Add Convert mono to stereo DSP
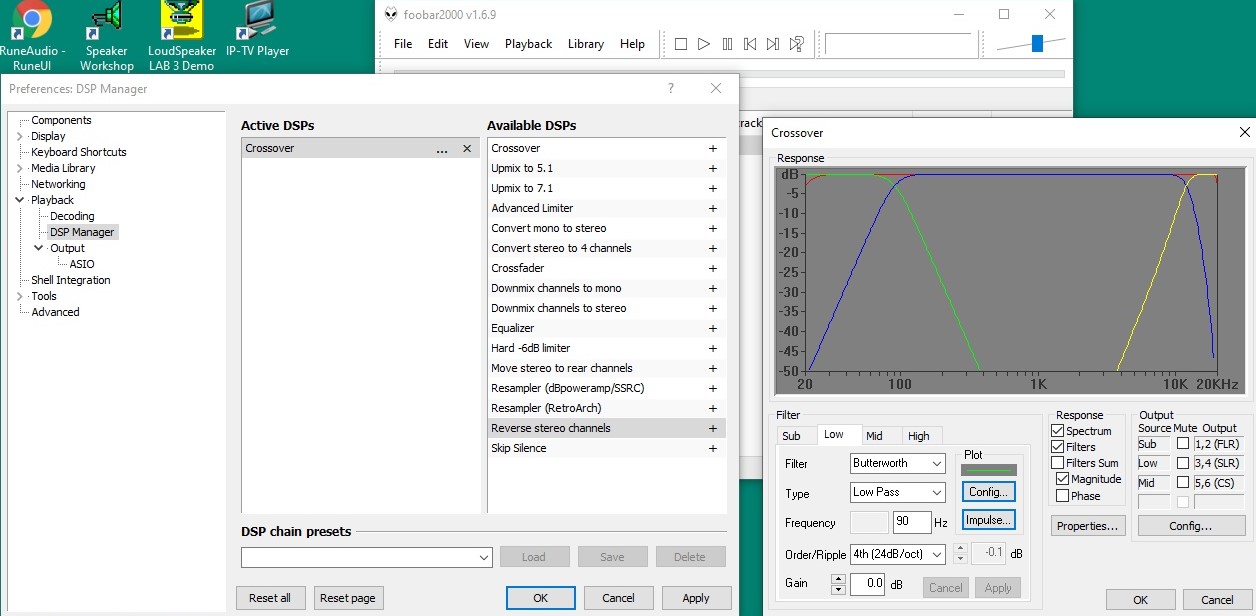This screenshot has width=1256, height=616. tap(713, 228)
